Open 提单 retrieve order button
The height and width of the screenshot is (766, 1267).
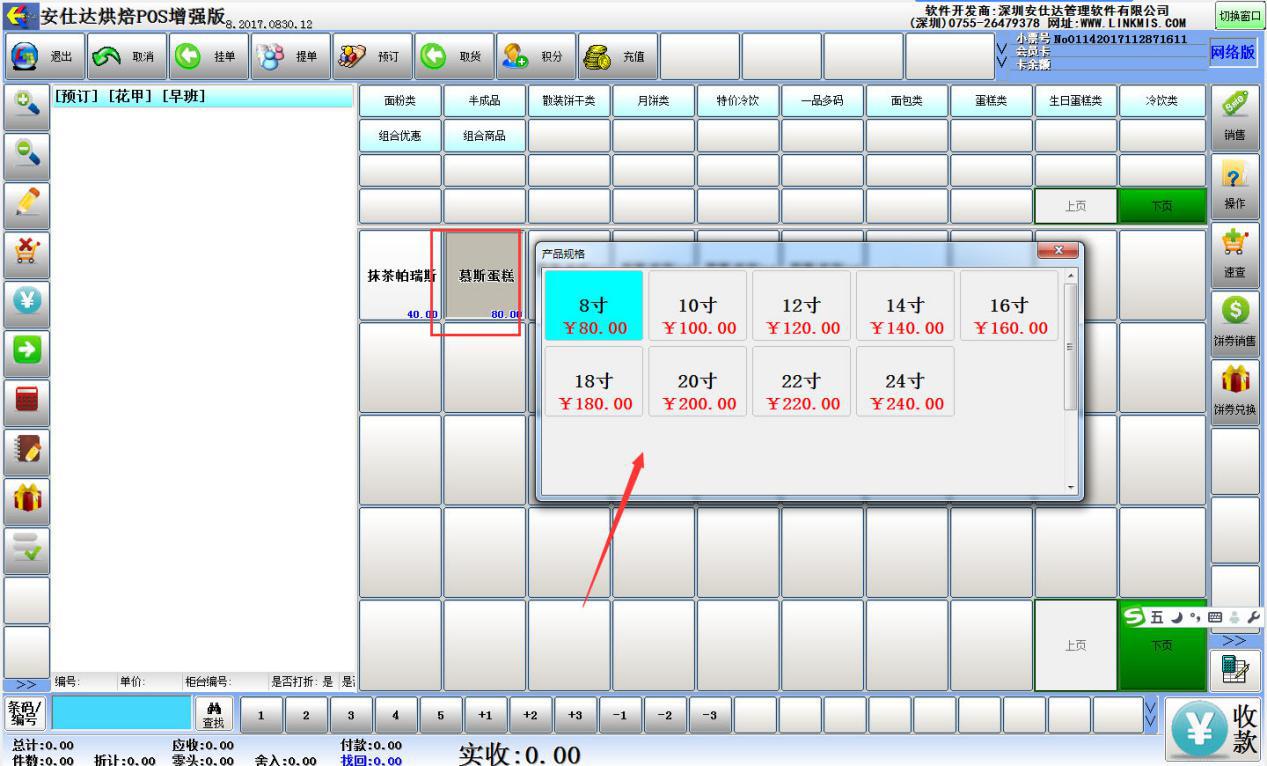pyautogui.click(x=289, y=56)
